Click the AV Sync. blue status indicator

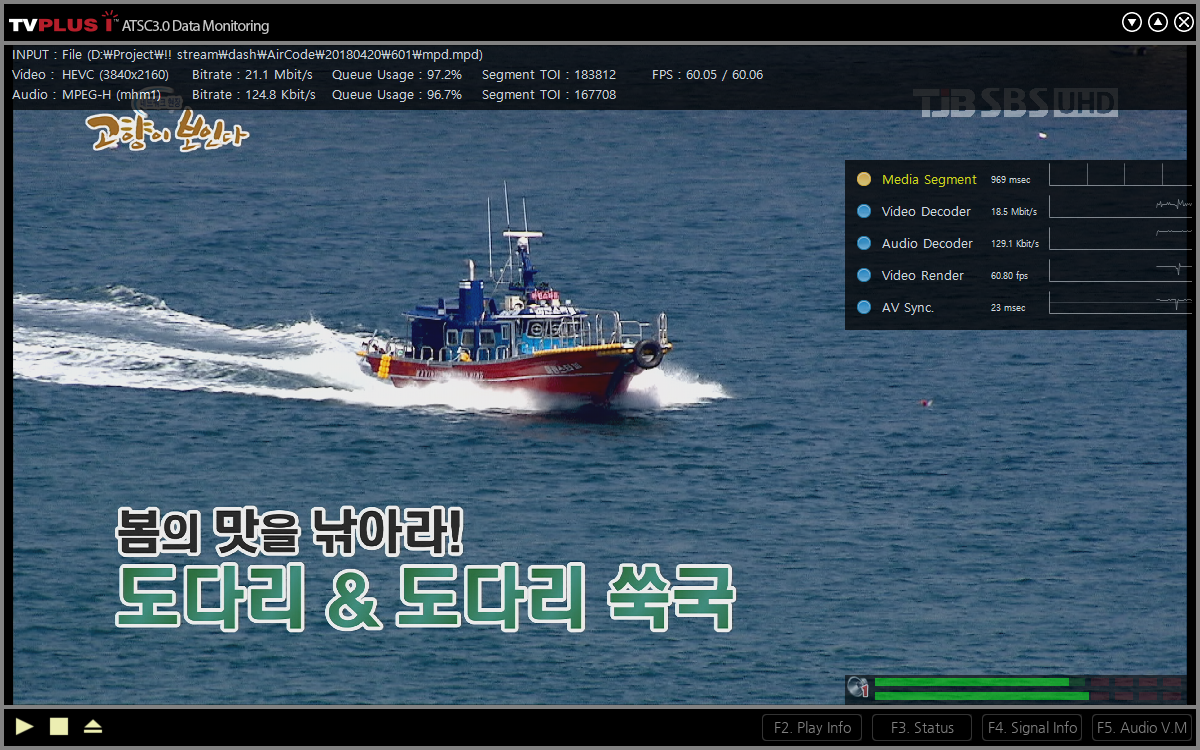pyautogui.click(x=864, y=308)
